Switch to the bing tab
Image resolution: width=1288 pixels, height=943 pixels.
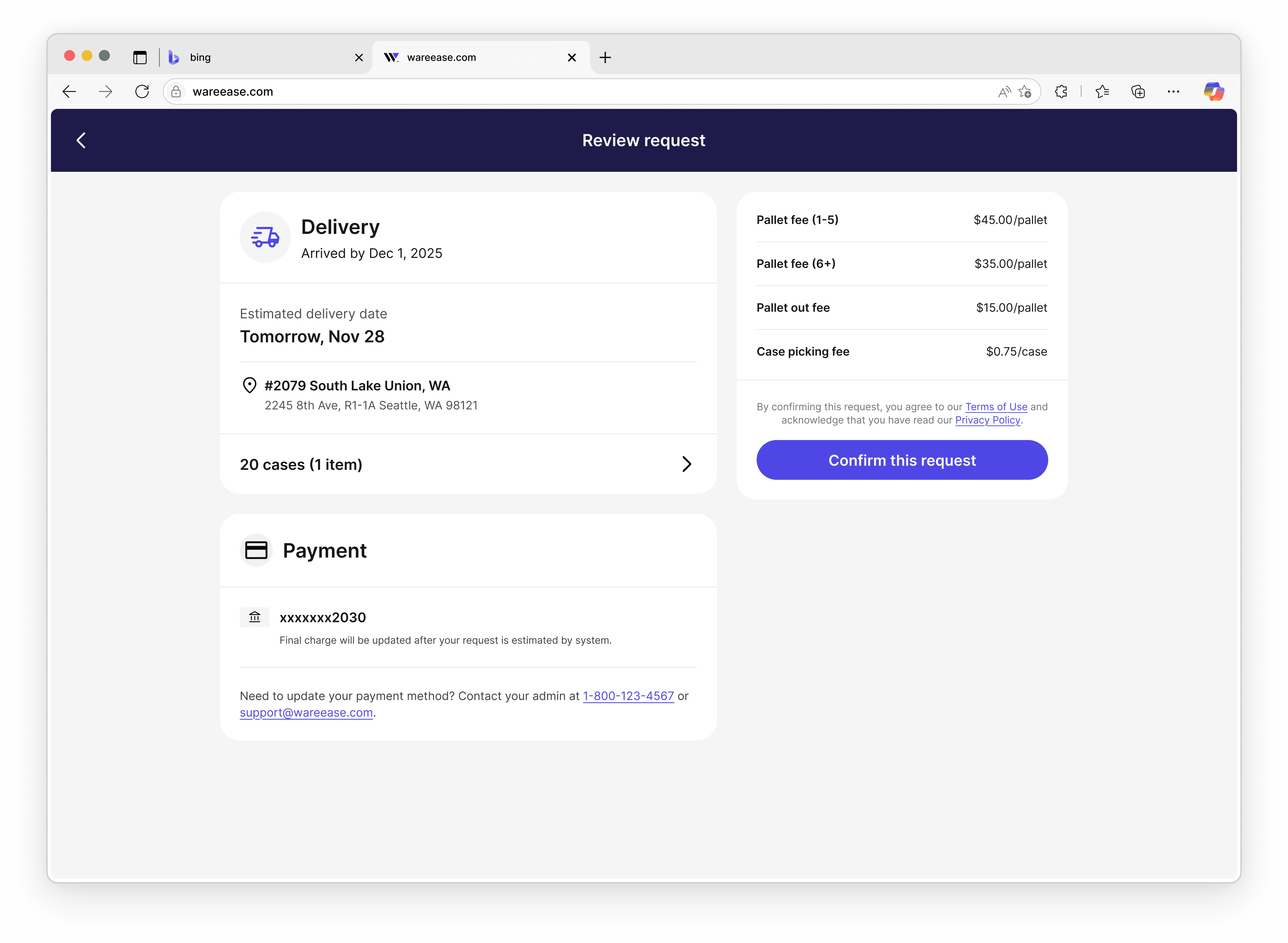tap(257, 57)
